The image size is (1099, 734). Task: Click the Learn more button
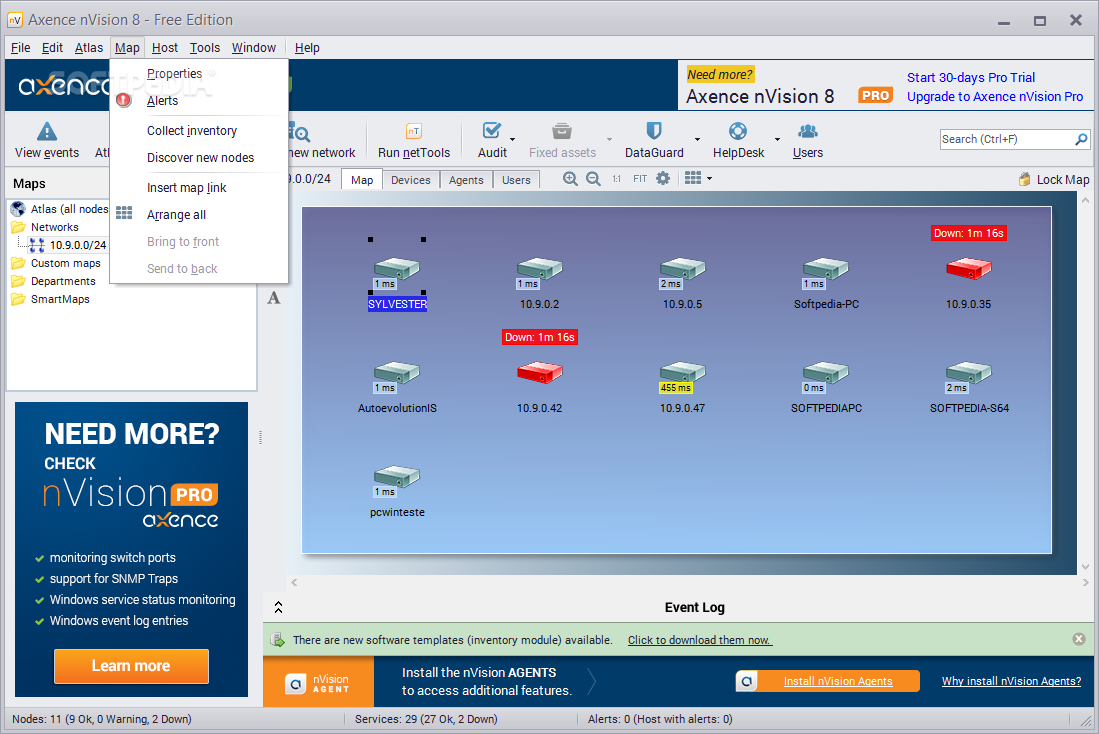pos(131,666)
